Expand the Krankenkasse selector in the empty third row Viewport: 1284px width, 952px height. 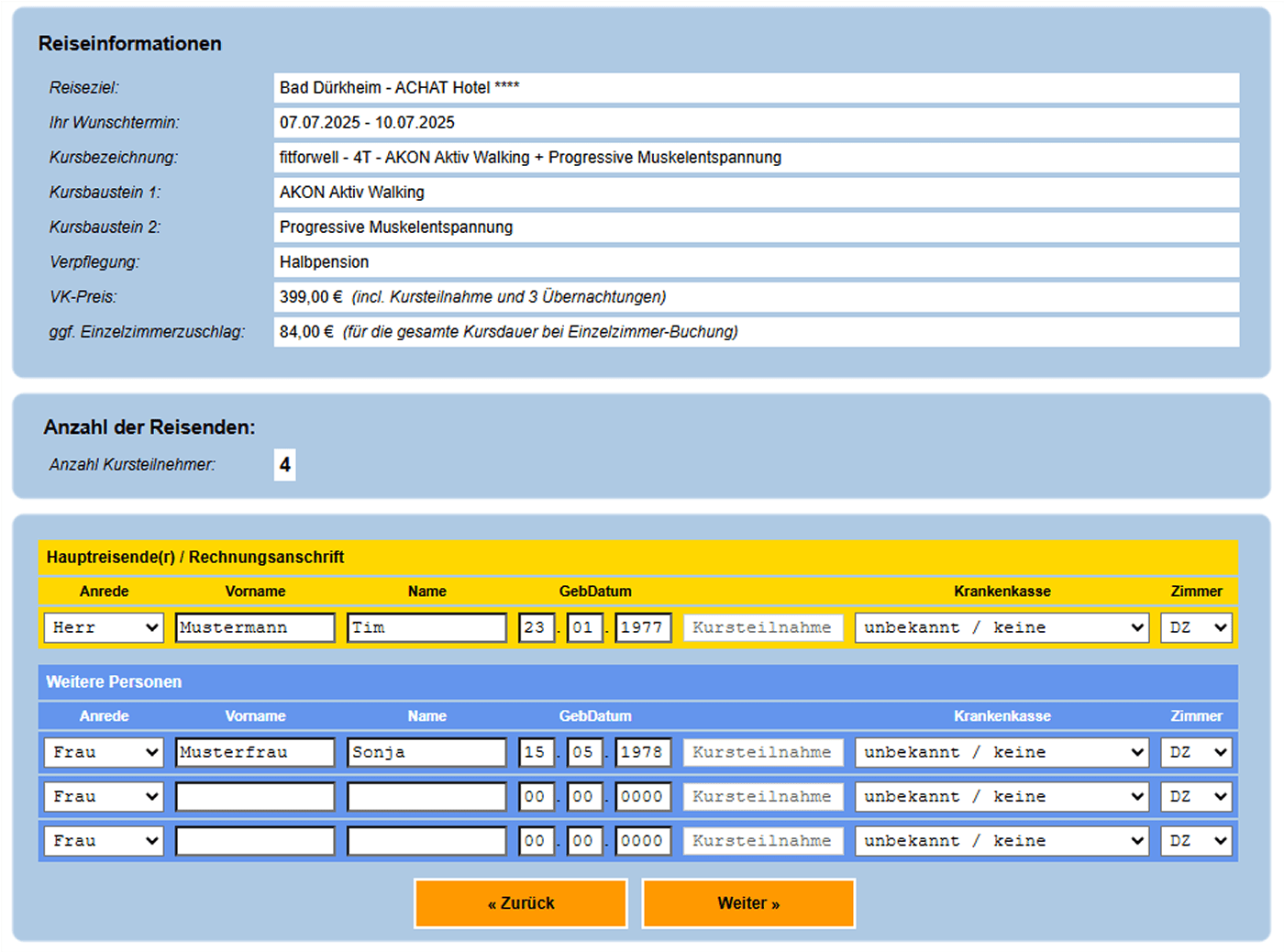pyautogui.click(x=1001, y=796)
